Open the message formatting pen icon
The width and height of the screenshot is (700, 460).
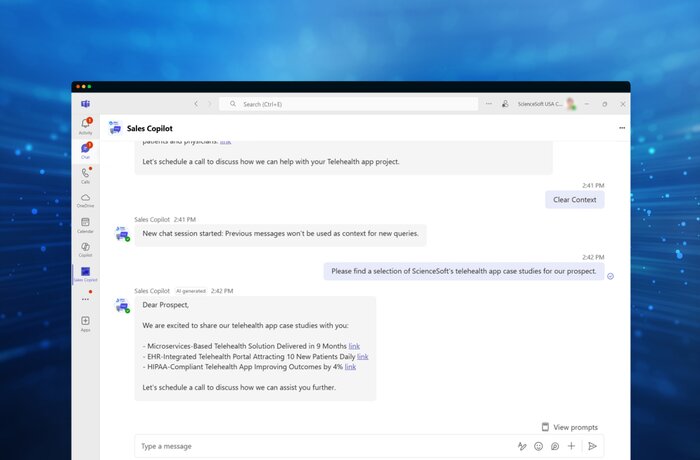521,446
